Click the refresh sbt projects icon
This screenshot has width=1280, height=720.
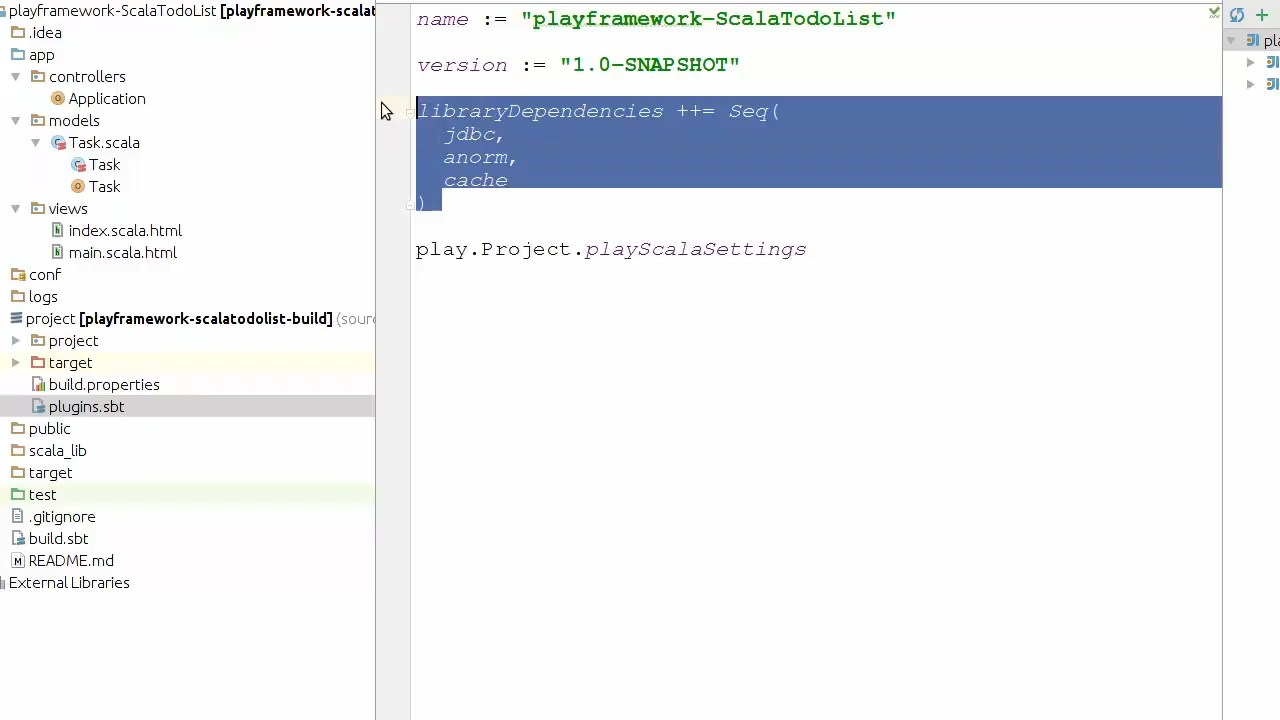click(x=1237, y=15)
